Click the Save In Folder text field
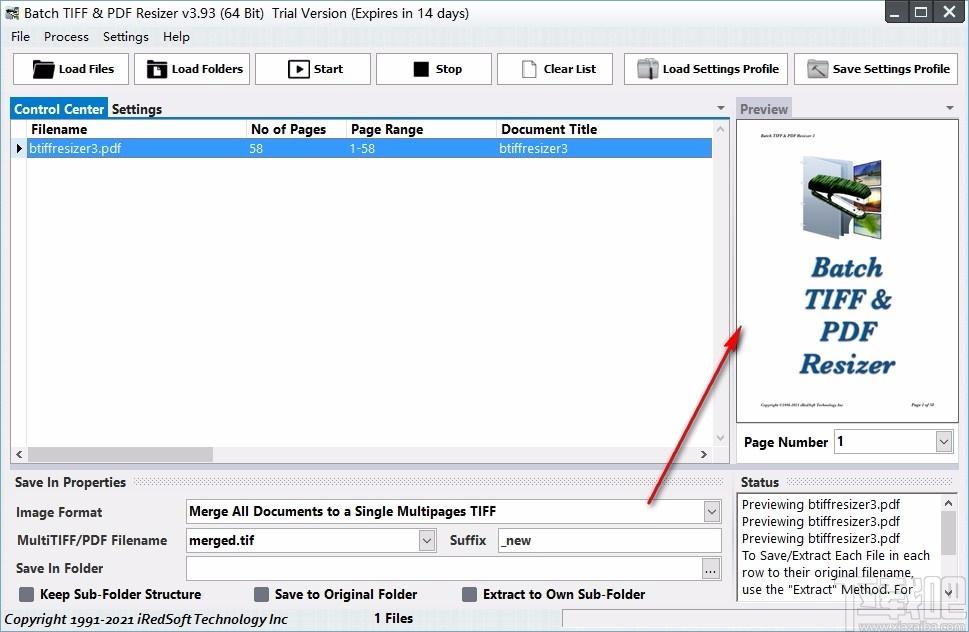The width and height of the screenshot is (969, 632). (x=444, y=569)
